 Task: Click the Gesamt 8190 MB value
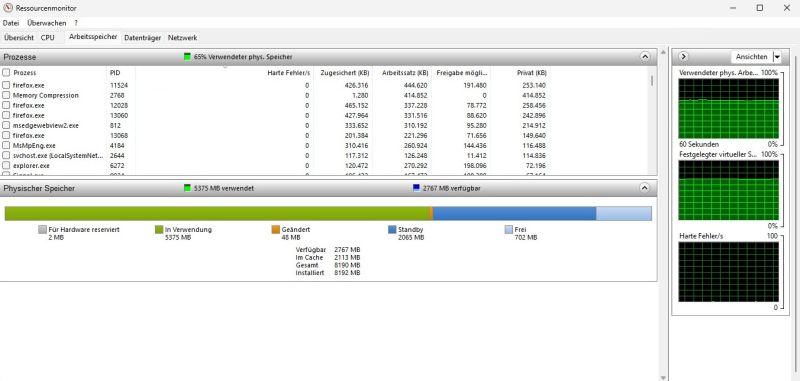[x=347, y=265]
